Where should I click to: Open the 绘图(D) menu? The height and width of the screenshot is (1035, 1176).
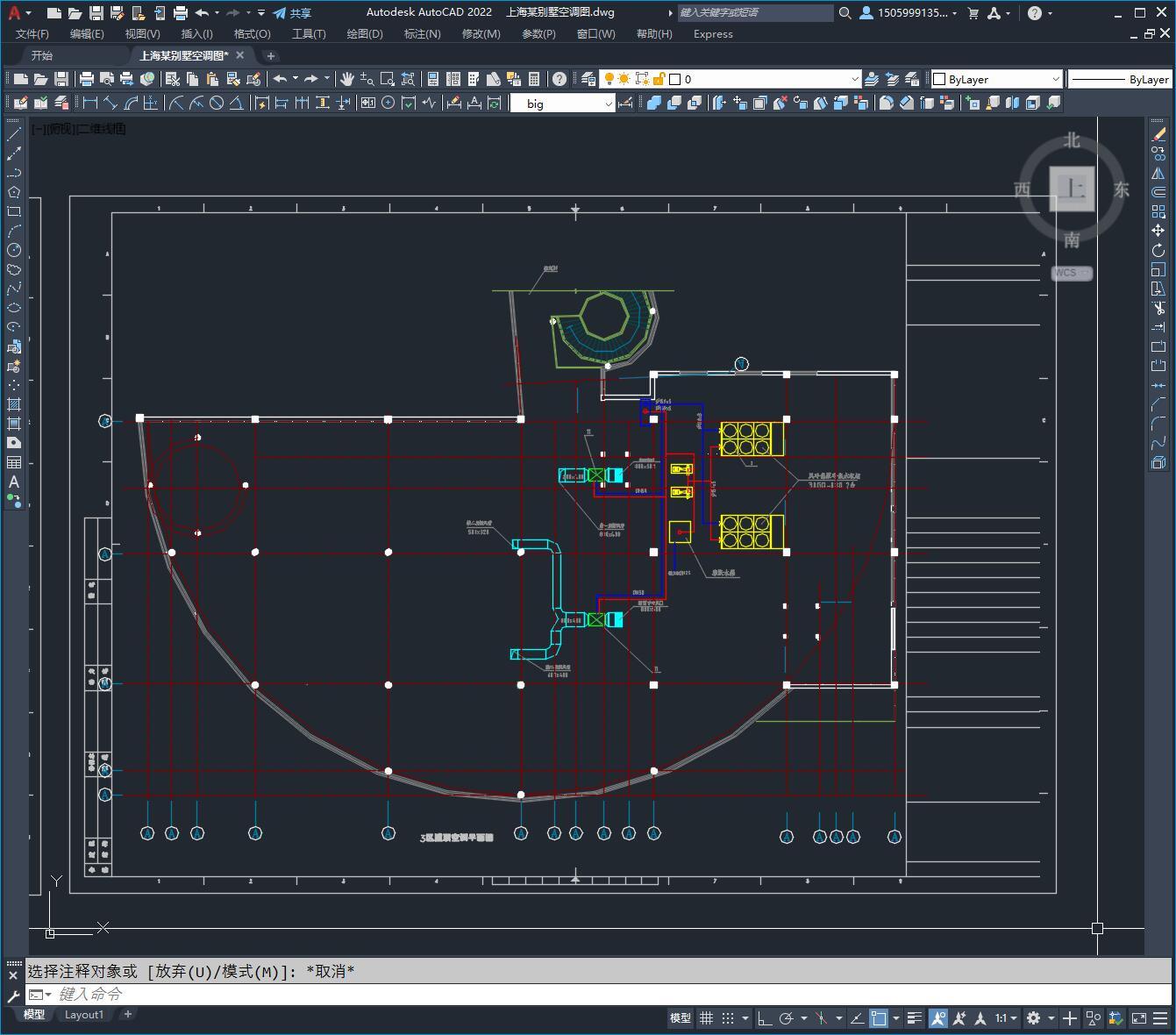coord(365,34)
